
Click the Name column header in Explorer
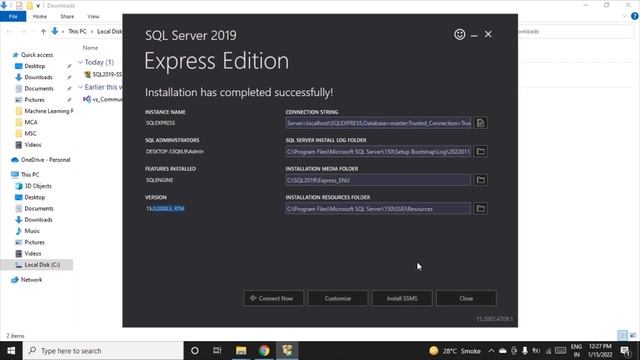(90, 48)
